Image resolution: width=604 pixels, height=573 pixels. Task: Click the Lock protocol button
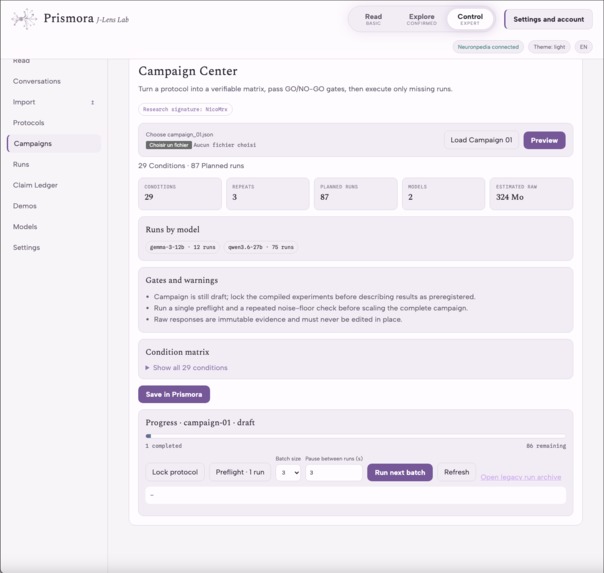175,472
